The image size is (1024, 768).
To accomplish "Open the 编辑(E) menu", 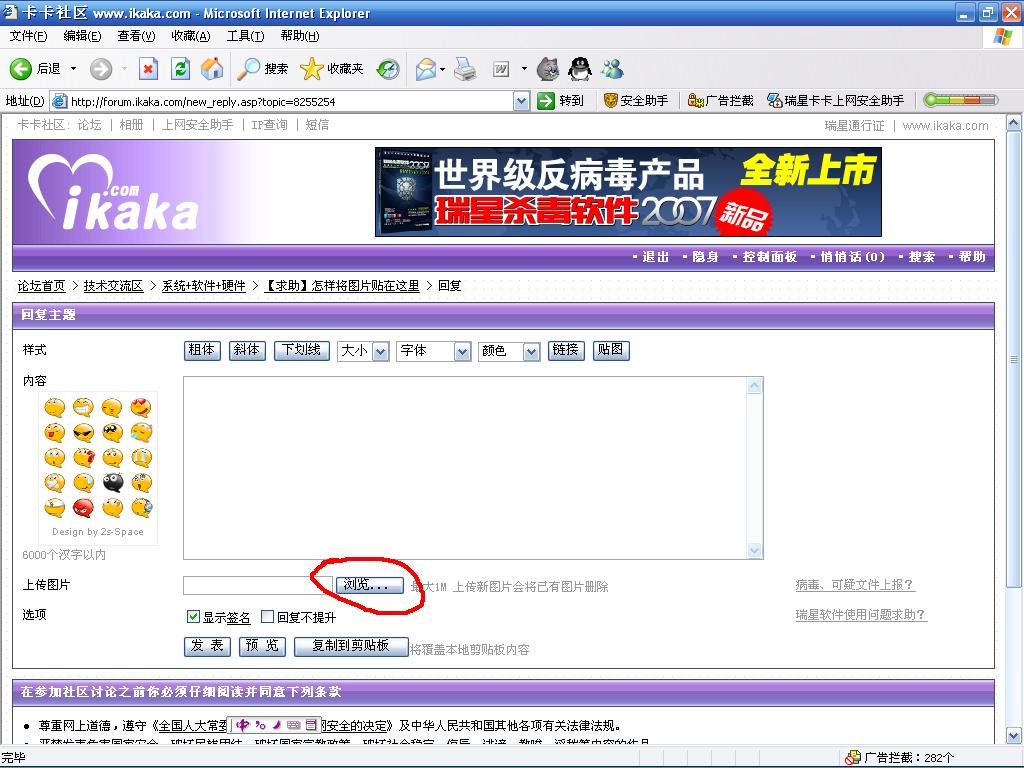I will pyautogui.click(x=82, y=36).
